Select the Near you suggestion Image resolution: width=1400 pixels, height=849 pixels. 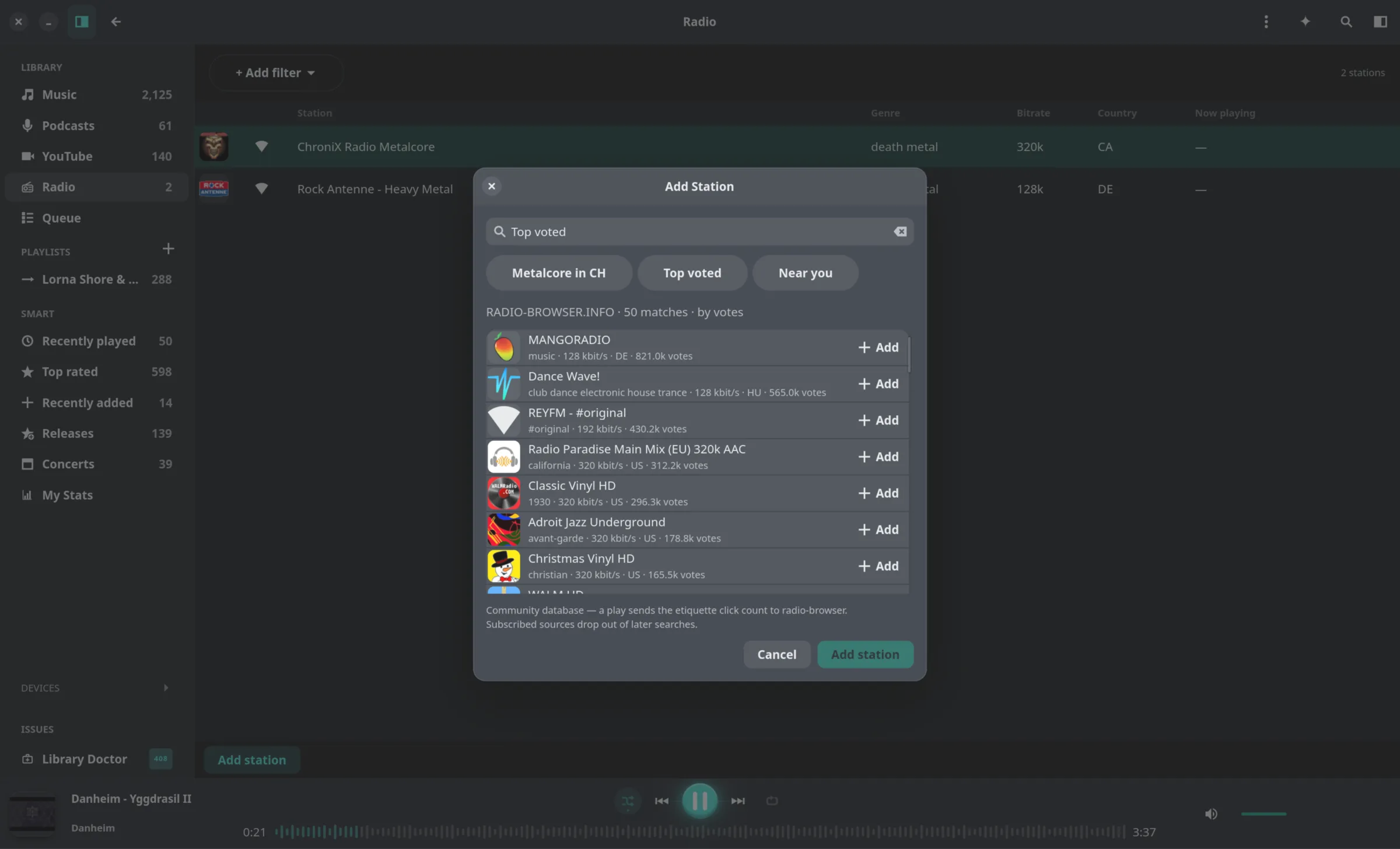(x=806, y=273)
